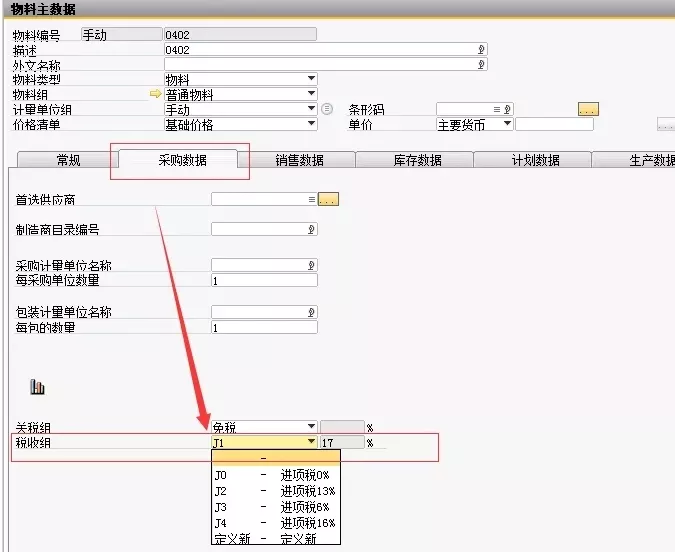This screenshot has width=675, height=552.
Task: Select J2 进项税13% from the tax list
Action: pyautogui.click(x=275, y=491)
